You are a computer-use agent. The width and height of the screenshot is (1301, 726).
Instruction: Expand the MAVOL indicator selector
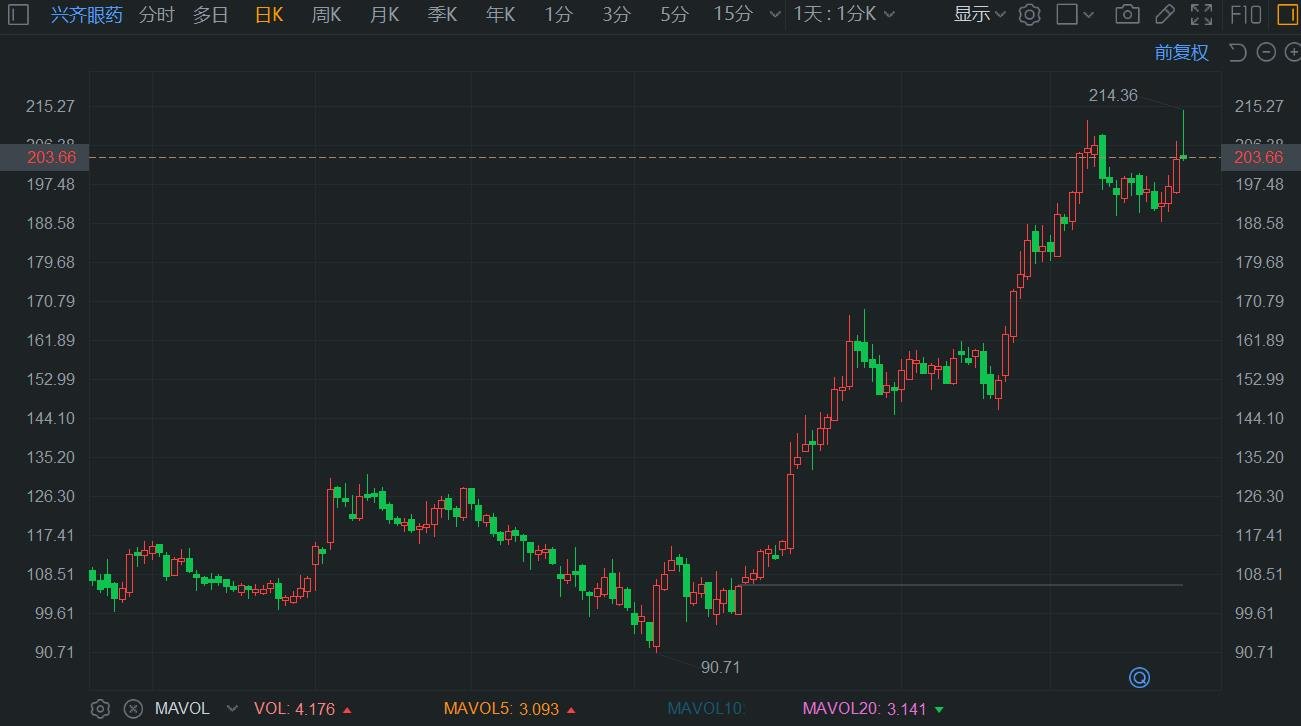232,709
